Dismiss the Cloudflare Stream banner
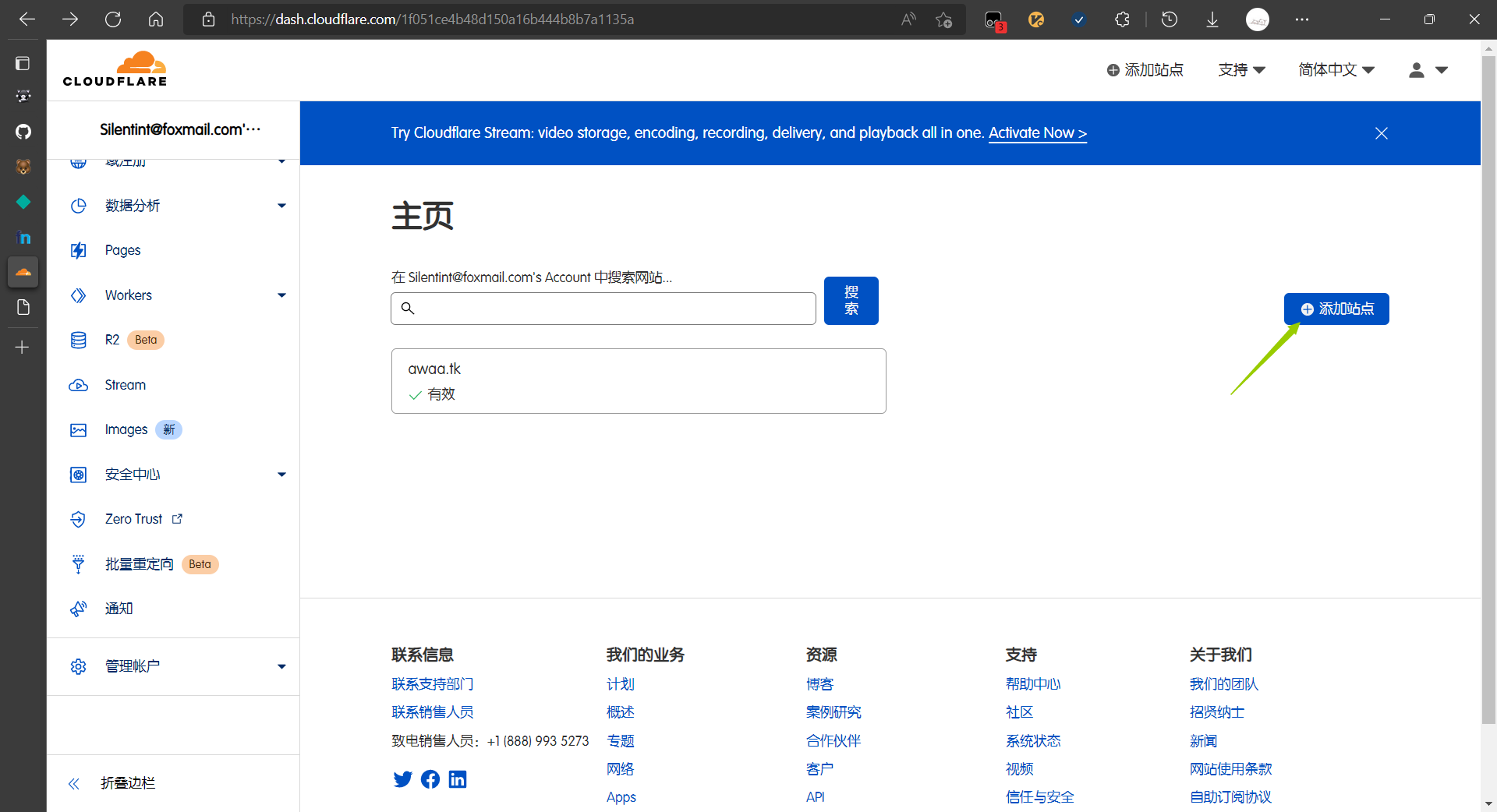The image size is (1497, 812). [x=1381, y=132]
